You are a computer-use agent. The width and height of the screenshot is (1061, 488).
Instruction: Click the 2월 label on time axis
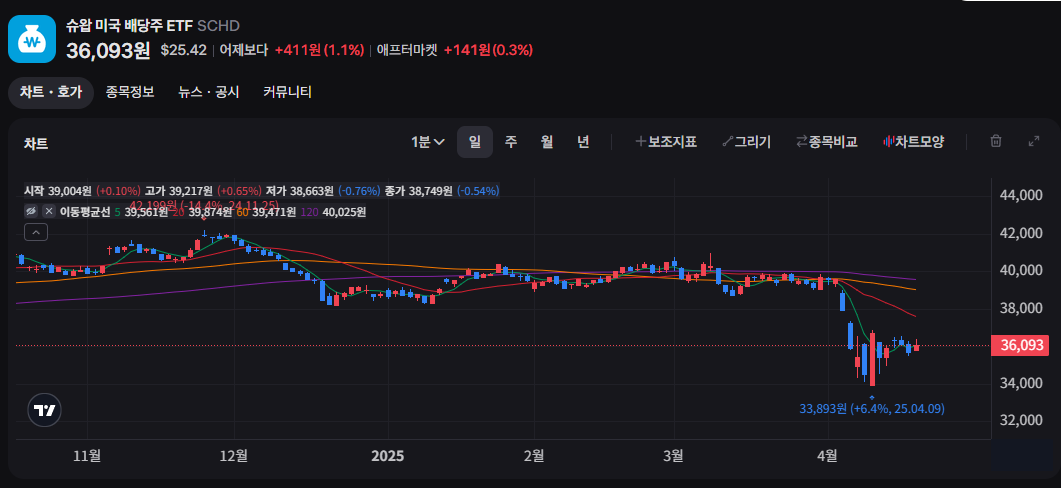coord(534,456)
